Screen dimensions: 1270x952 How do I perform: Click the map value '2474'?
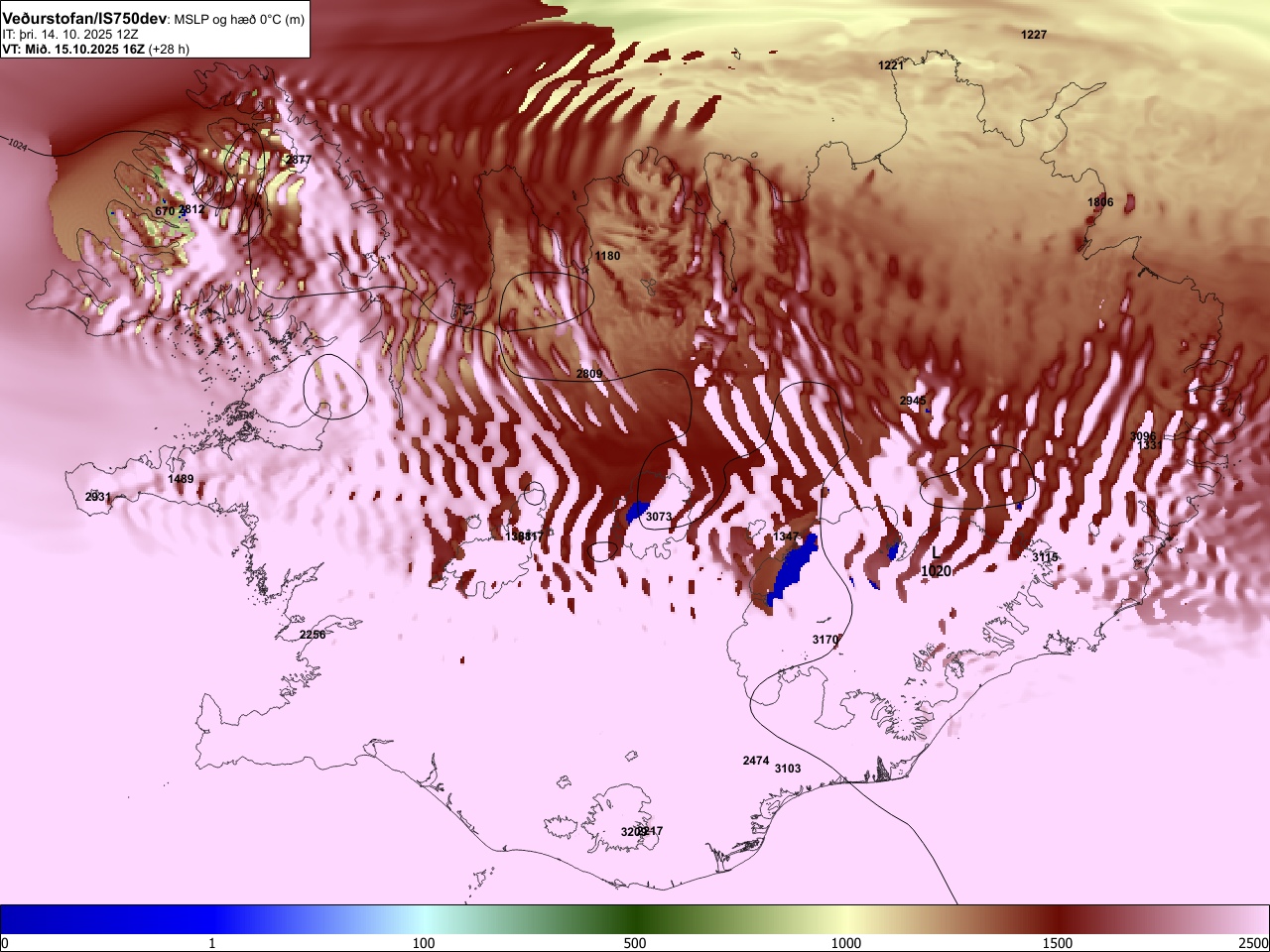click(x=756, y=761)
